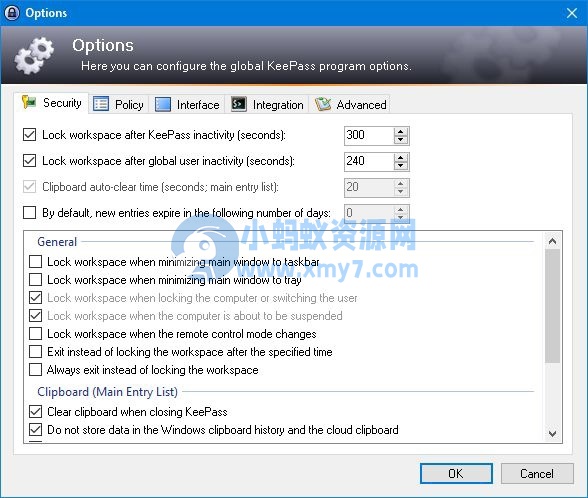Image resolution: width=588 pixels, height=498 pixels.
Task: Confirm settings with the OK button
Action: coord(456,474)
